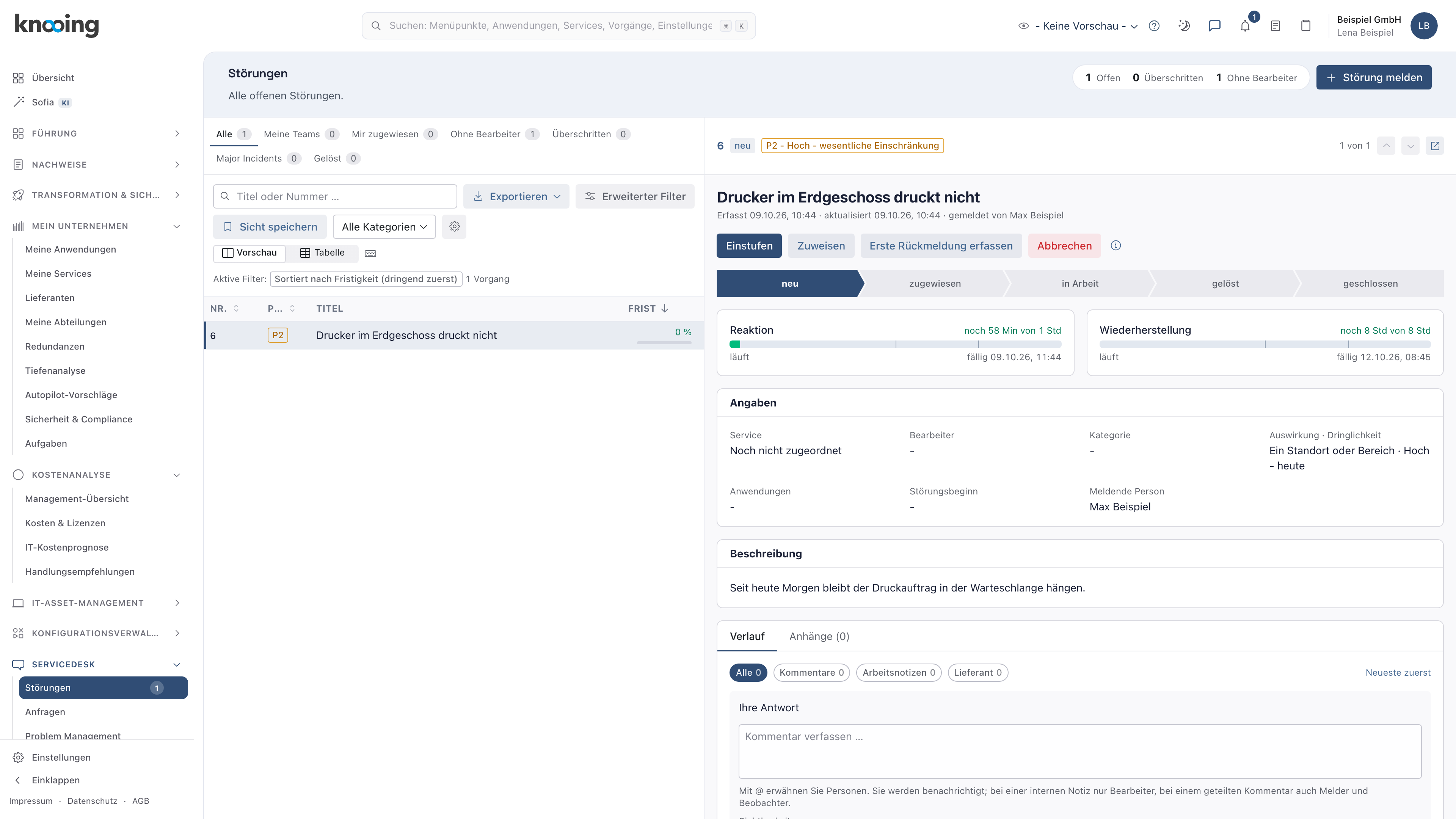Open the Exportieren dropdown
1456x819 pixels.
tap(516, 196)
